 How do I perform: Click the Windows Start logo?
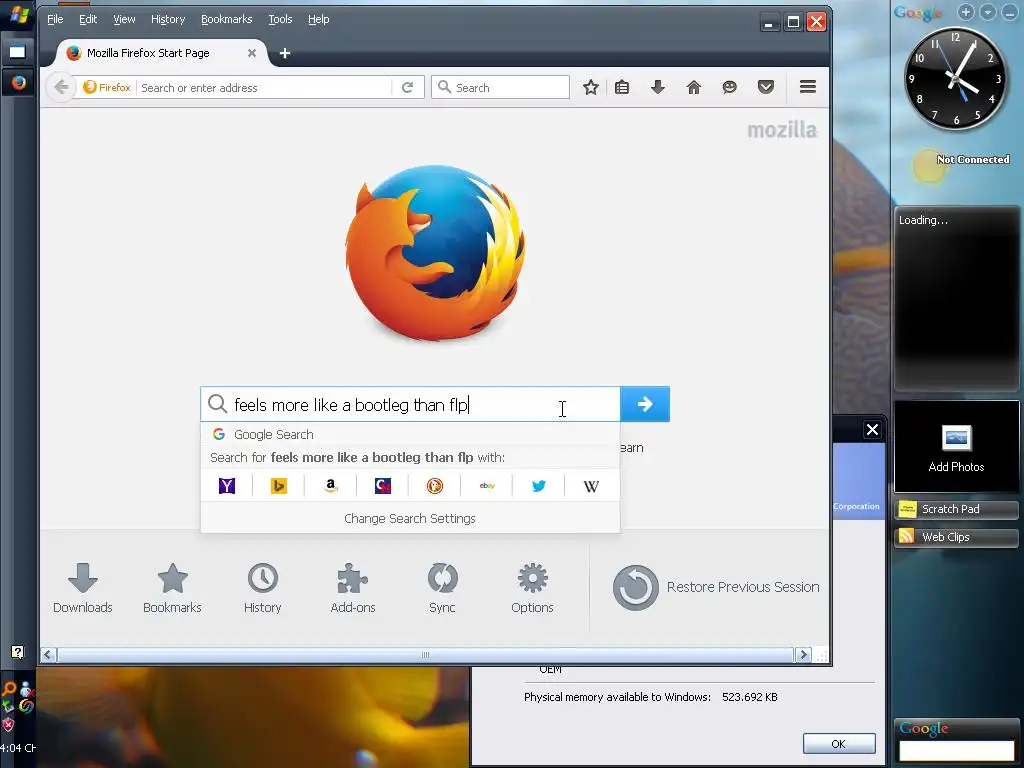(x=19, y=14)
